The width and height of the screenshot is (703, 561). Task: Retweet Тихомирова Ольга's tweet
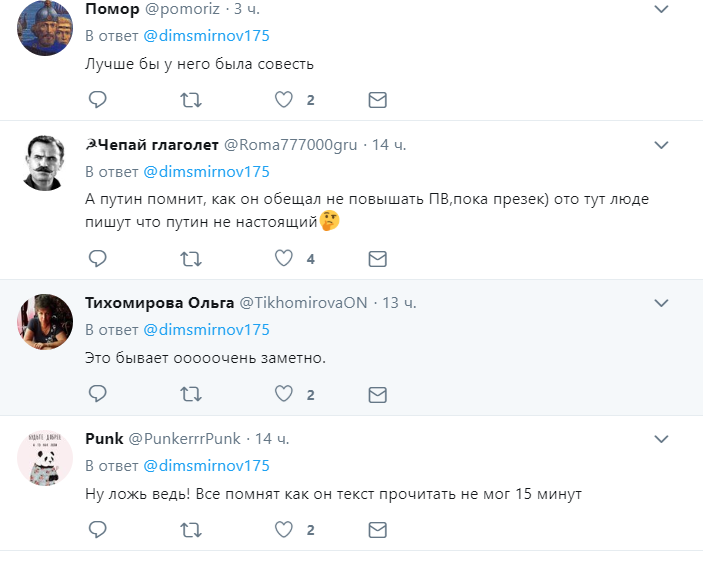(x=191, y=394)
